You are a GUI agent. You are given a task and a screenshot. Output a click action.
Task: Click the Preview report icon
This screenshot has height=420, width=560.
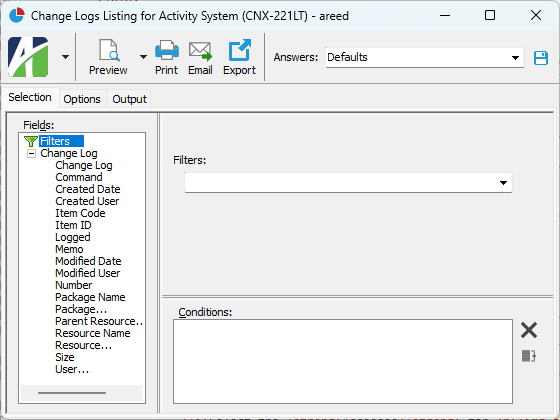[109, 51]
